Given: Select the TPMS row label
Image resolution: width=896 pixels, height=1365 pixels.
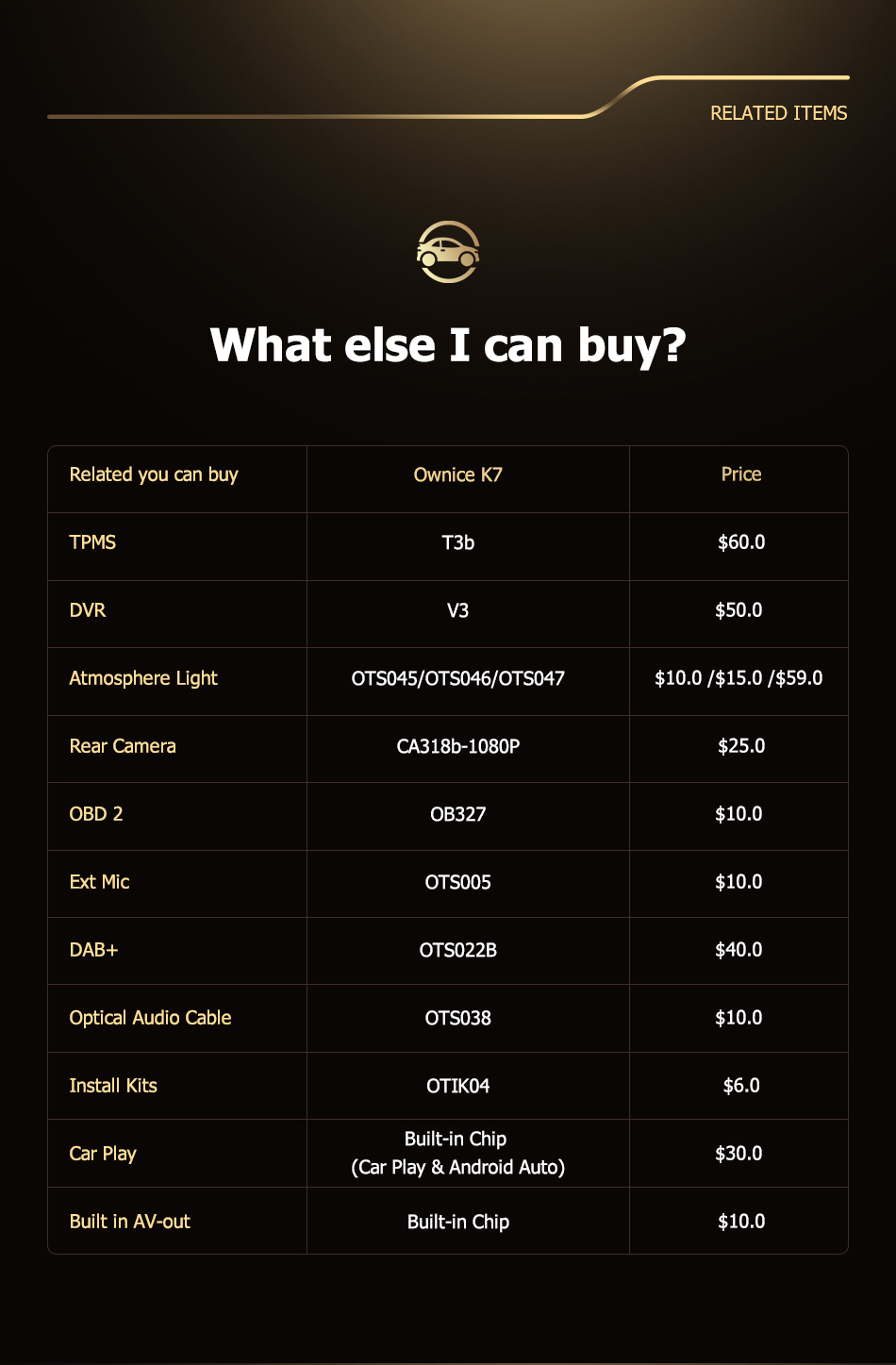Looking at the screenshot, I should click(92, 542).
